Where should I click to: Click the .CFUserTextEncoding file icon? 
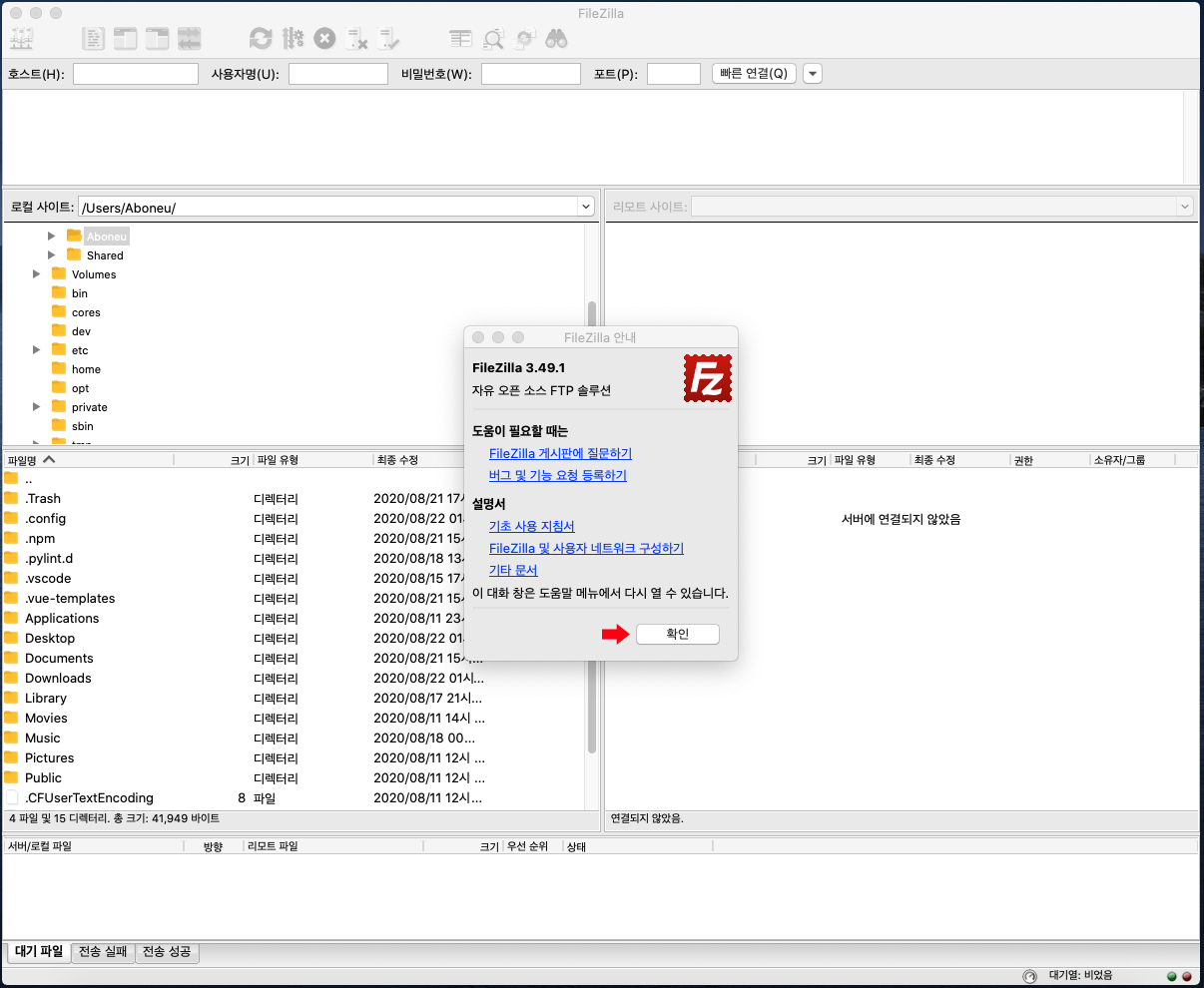coord(11,797)
